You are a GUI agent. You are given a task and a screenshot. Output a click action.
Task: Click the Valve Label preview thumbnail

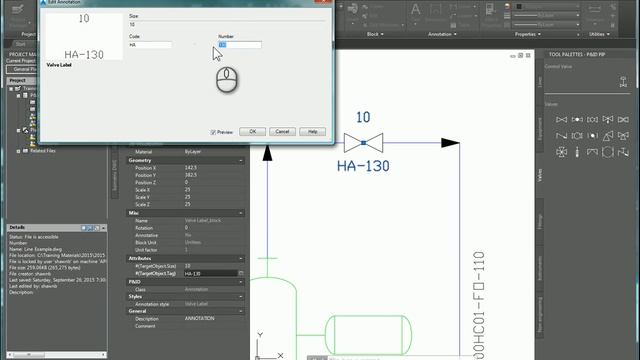84,37
